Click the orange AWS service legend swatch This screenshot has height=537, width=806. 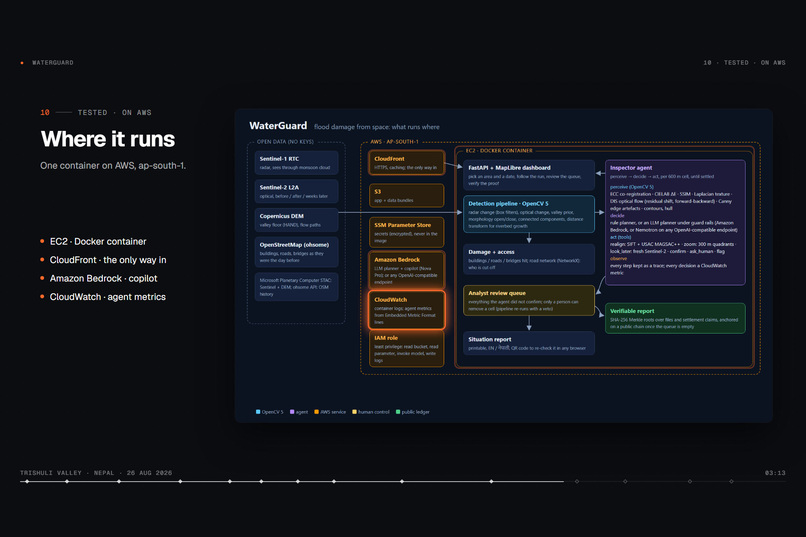coord(316,412)
